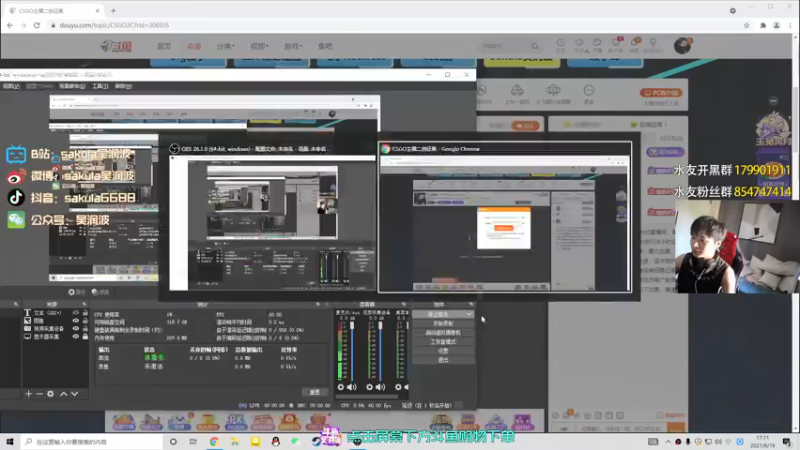The height and width of the screenshot is (450, 800).
Task: Mute the 视频采集设备 mixer channel speaker
Action: pyautogui.click(x=381, y=387)
